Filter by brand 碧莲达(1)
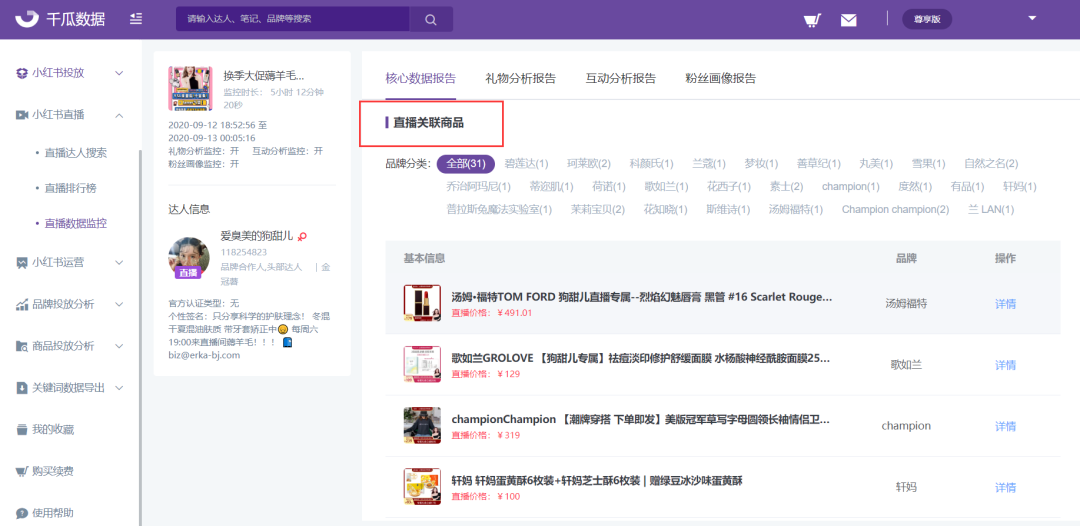This screenshot has height=526, width=1080. coord(526,164)
